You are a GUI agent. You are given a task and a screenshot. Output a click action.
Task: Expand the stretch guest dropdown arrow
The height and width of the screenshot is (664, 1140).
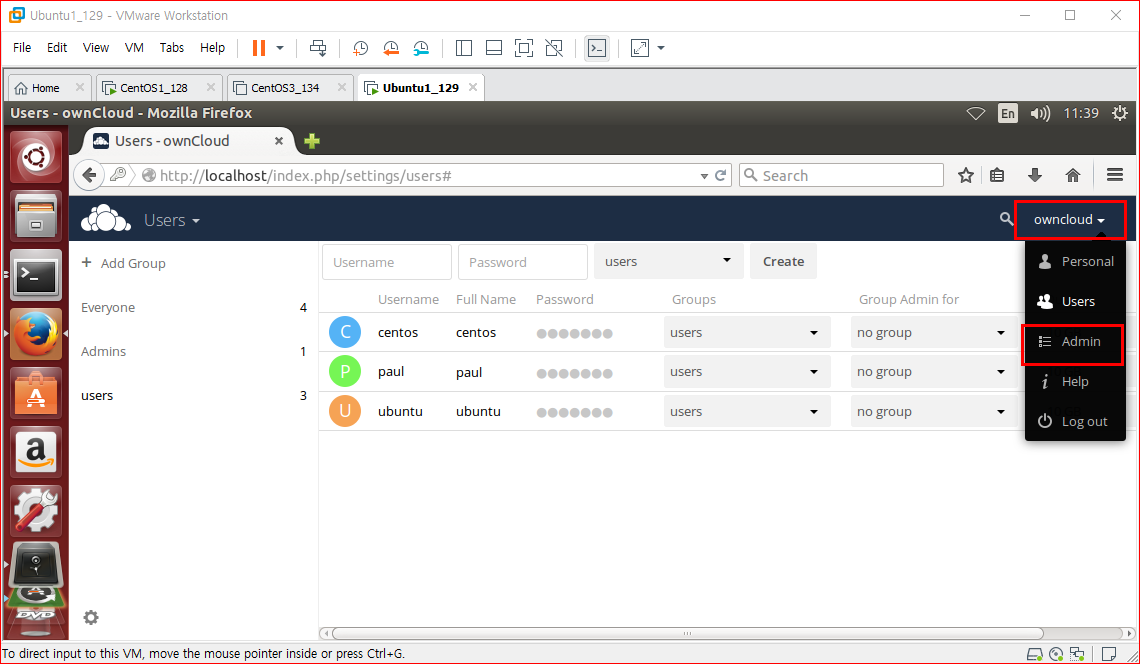(x=661, y=48)
